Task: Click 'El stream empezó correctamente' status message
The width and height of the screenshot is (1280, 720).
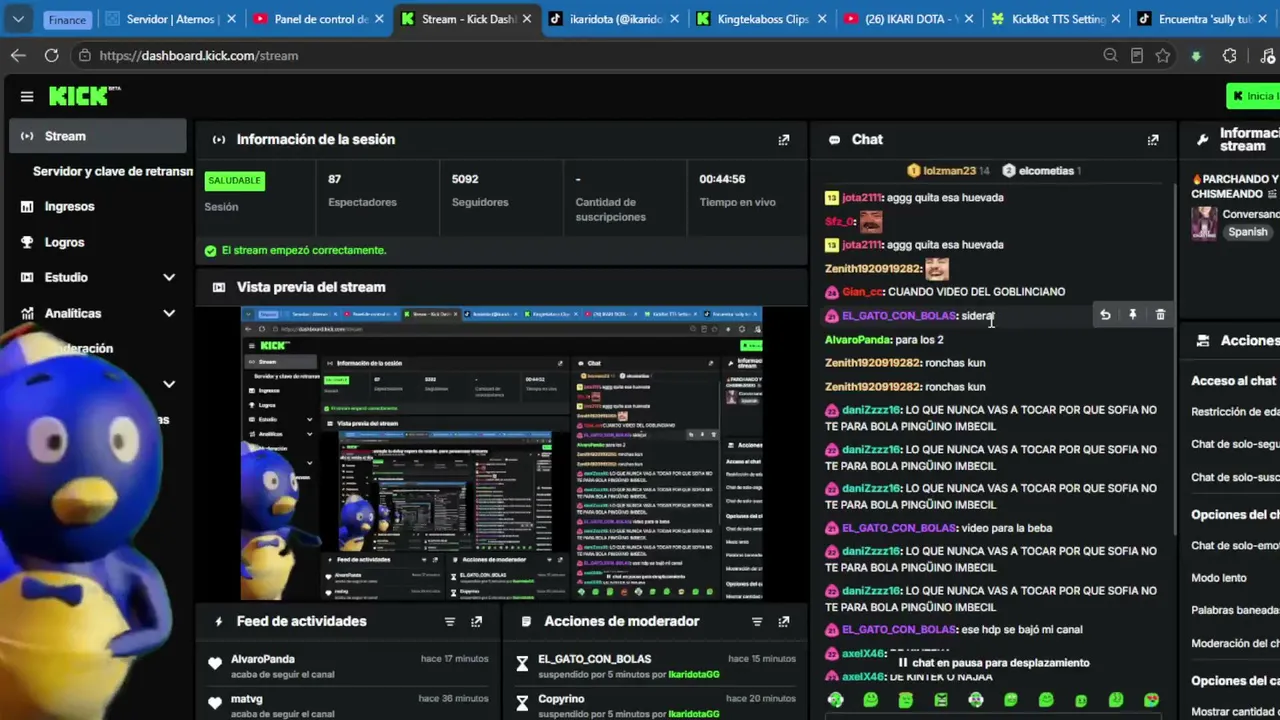Action: pyautogui.click(x=304, y=251)
